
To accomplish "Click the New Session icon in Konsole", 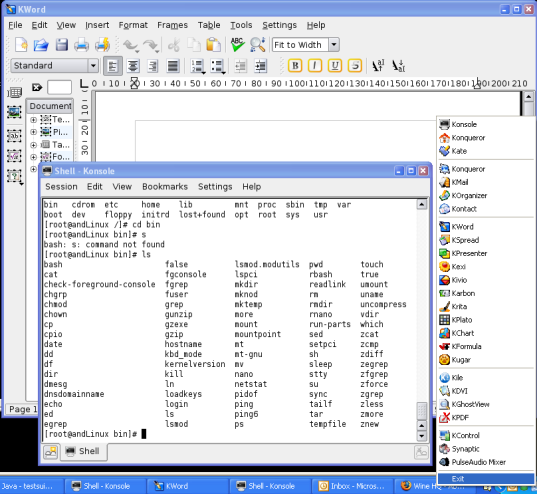I will (51, 452).
